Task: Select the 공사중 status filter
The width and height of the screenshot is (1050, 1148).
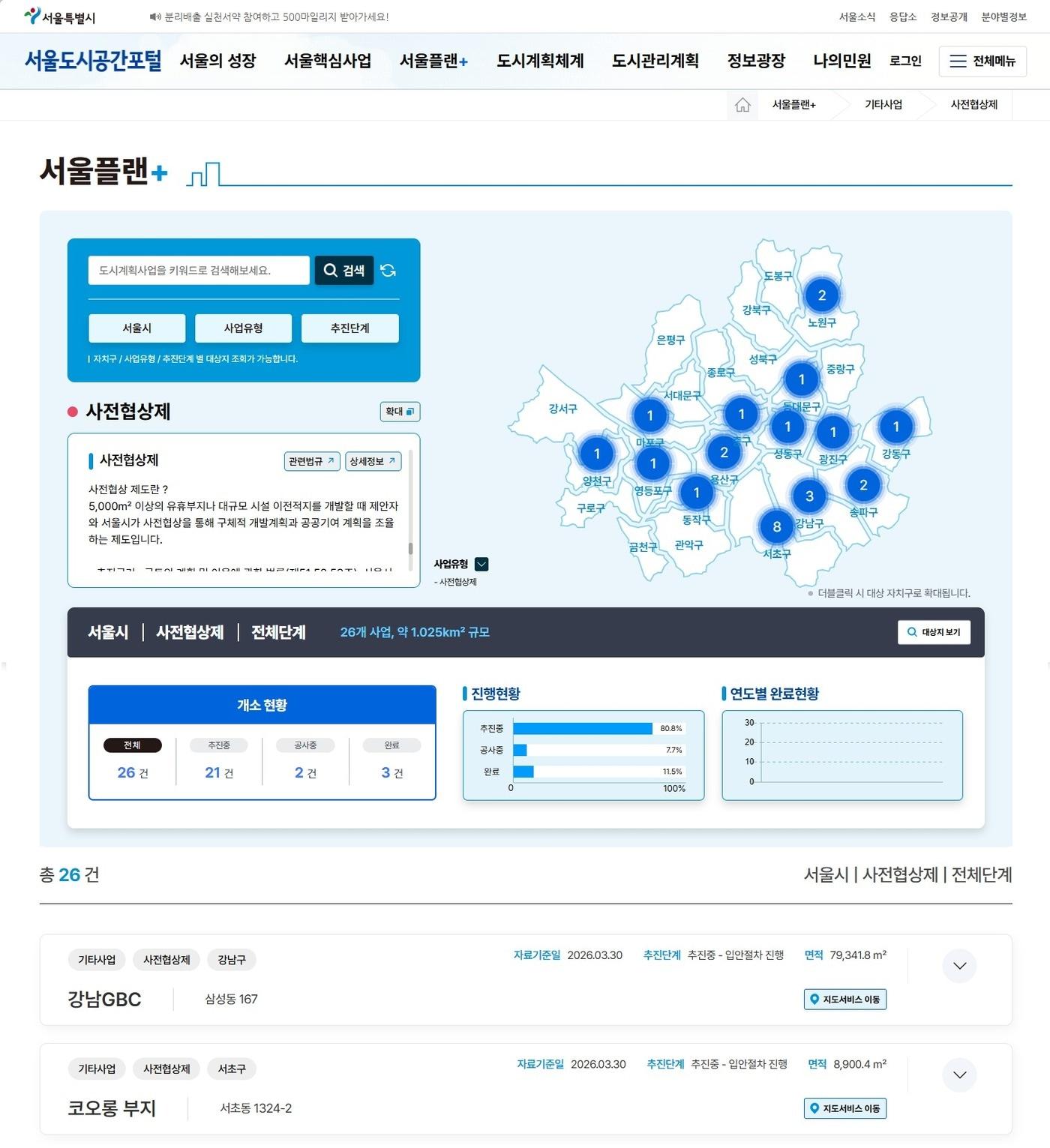Action: point(305,745)
